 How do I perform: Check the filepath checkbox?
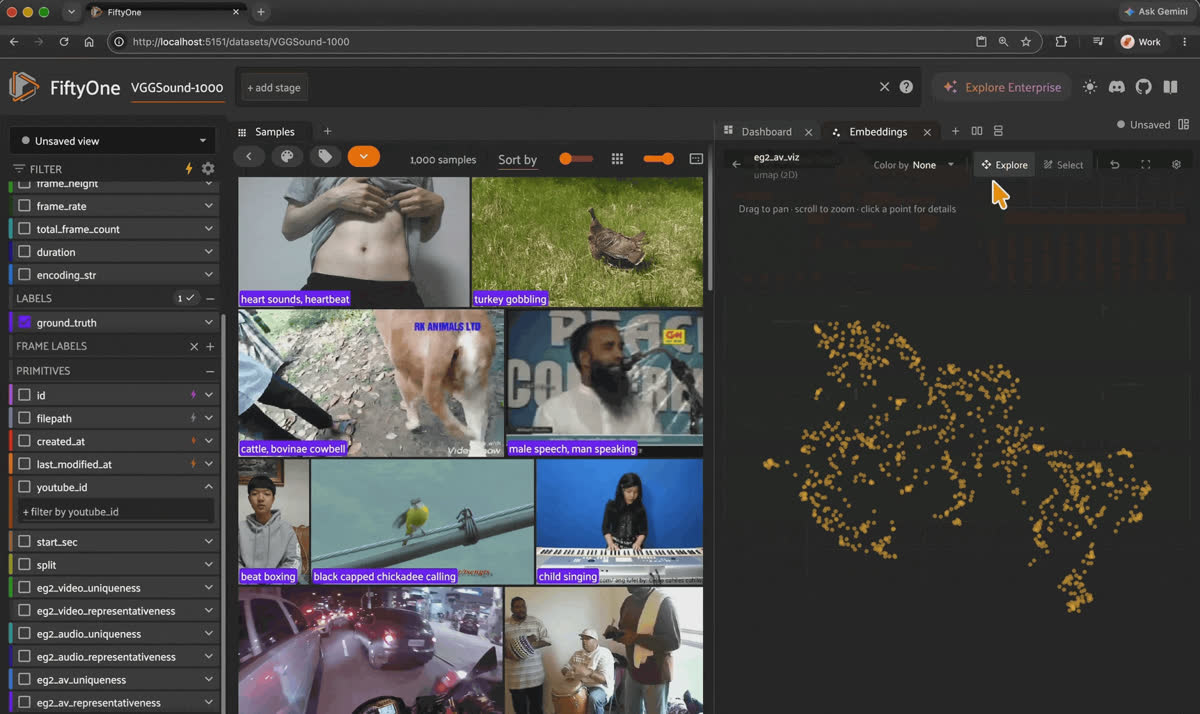click(25, 418)
